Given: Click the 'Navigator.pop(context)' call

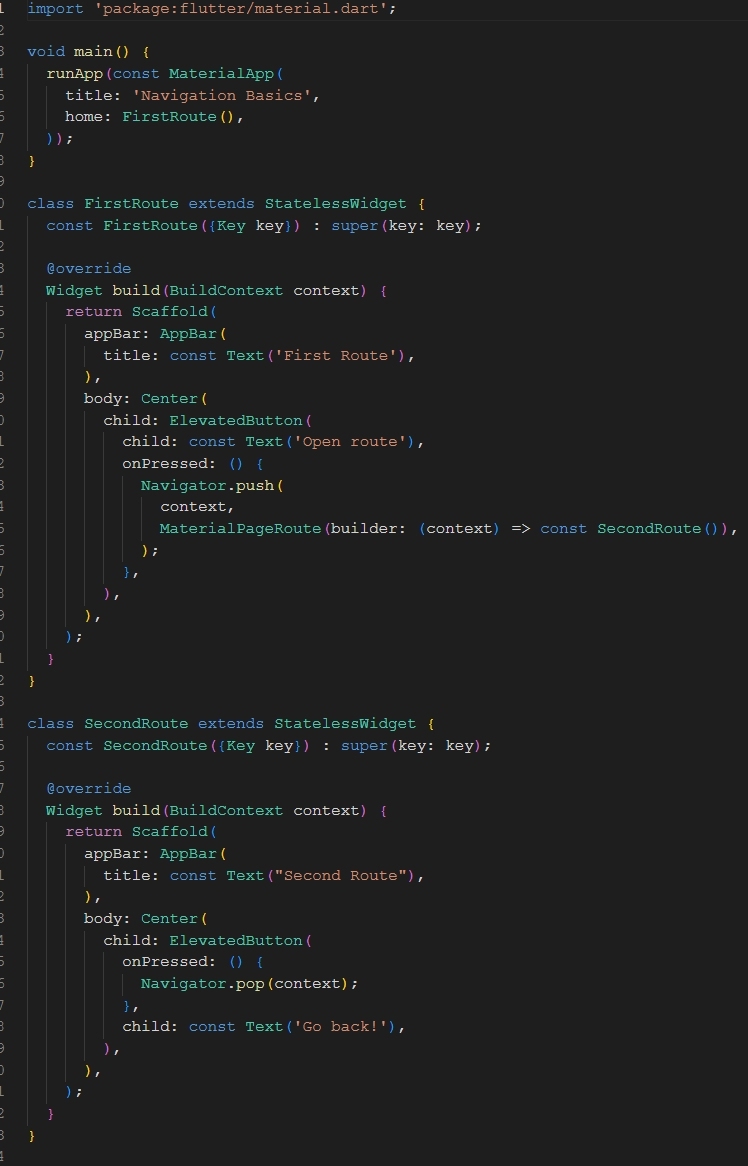Looking at the screenshot, I should click(244, 984).
